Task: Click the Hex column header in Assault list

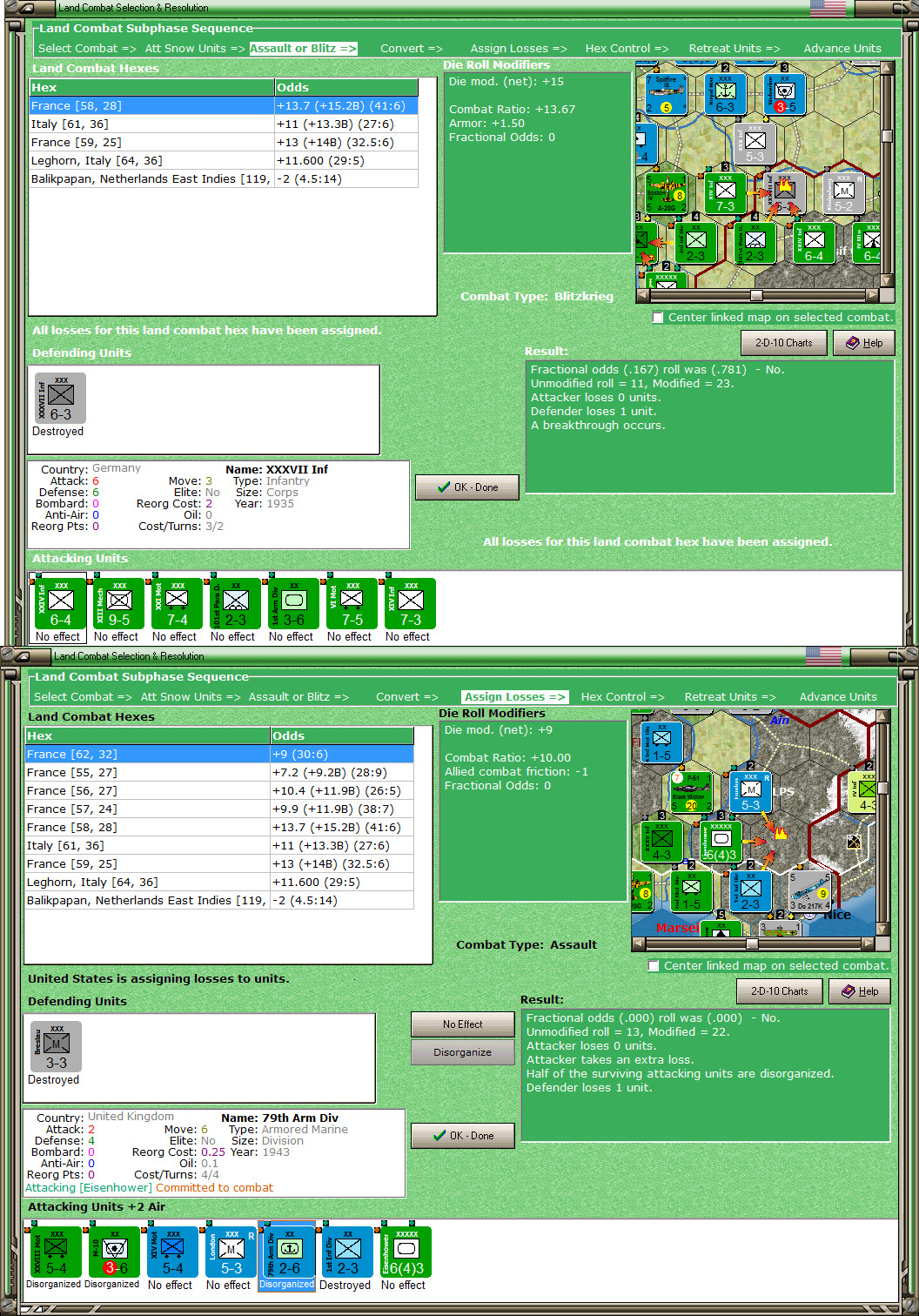Action: click(x=147, y=736)
